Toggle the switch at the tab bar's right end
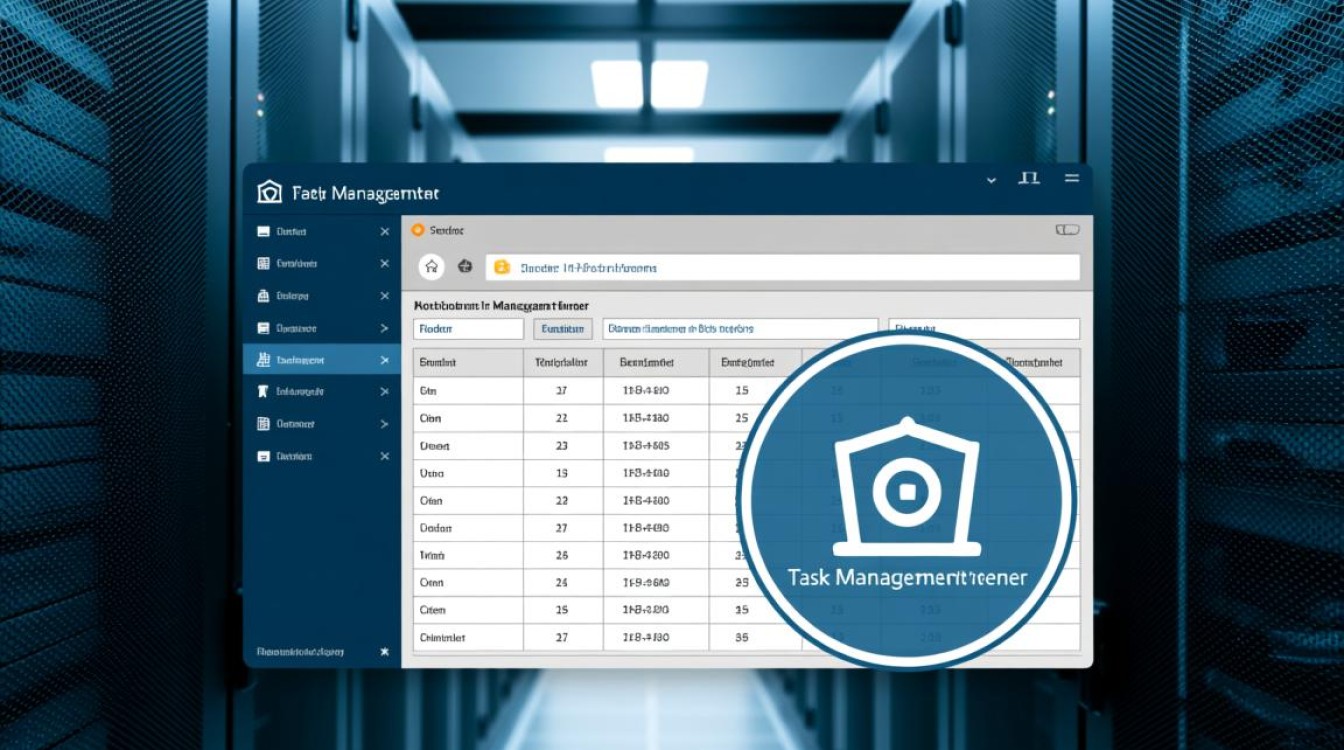The height and width of the screenshot is (750, 1344). tap(1067, 230)
